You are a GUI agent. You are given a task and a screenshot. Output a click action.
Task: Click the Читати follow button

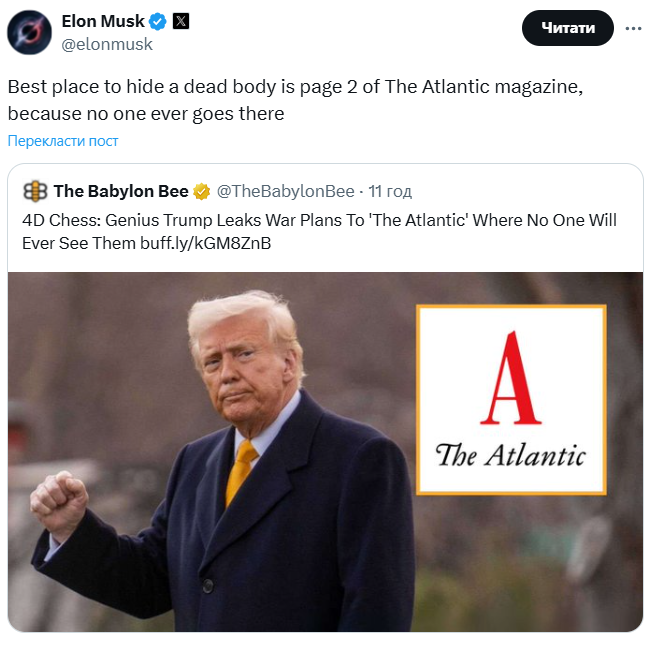coord(567,28)
